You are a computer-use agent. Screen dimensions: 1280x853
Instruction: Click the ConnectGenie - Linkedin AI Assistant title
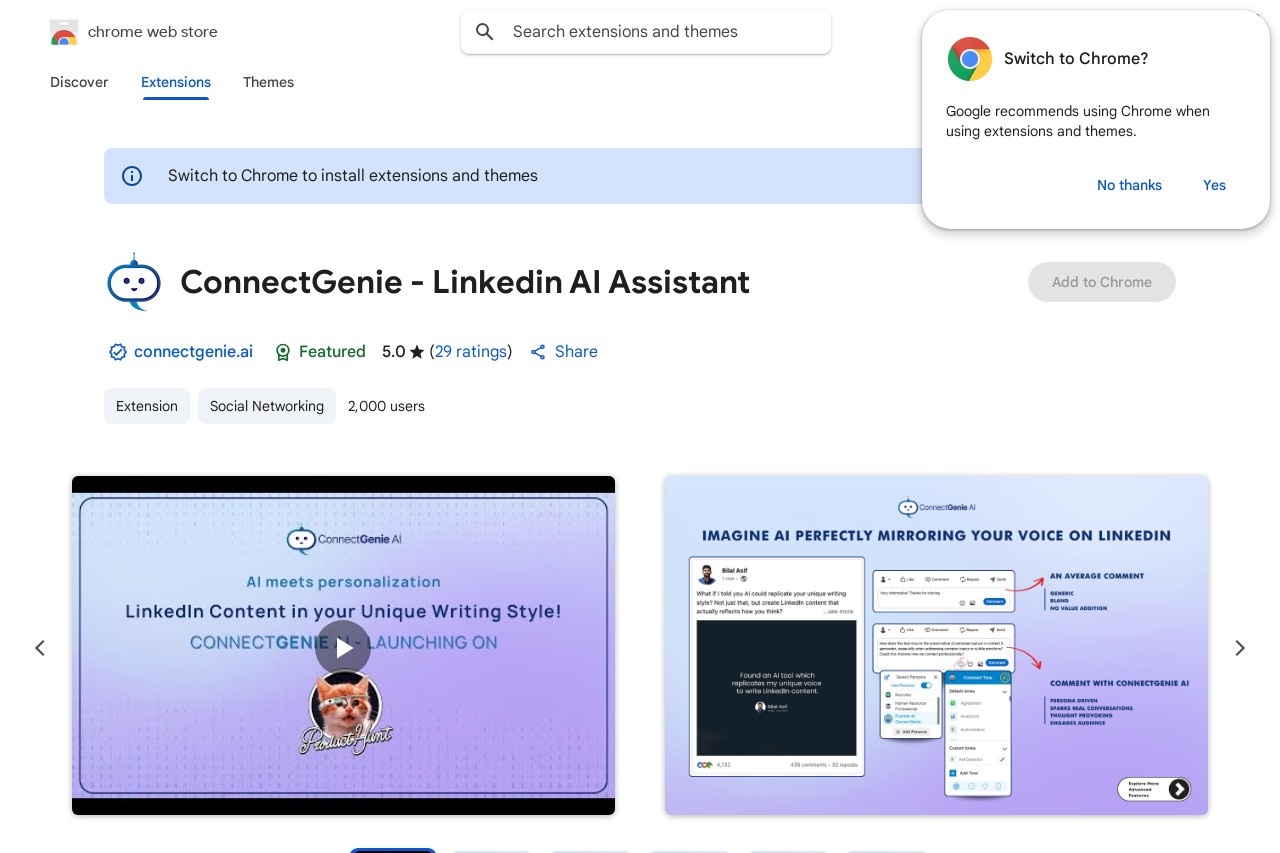(465, 282)
